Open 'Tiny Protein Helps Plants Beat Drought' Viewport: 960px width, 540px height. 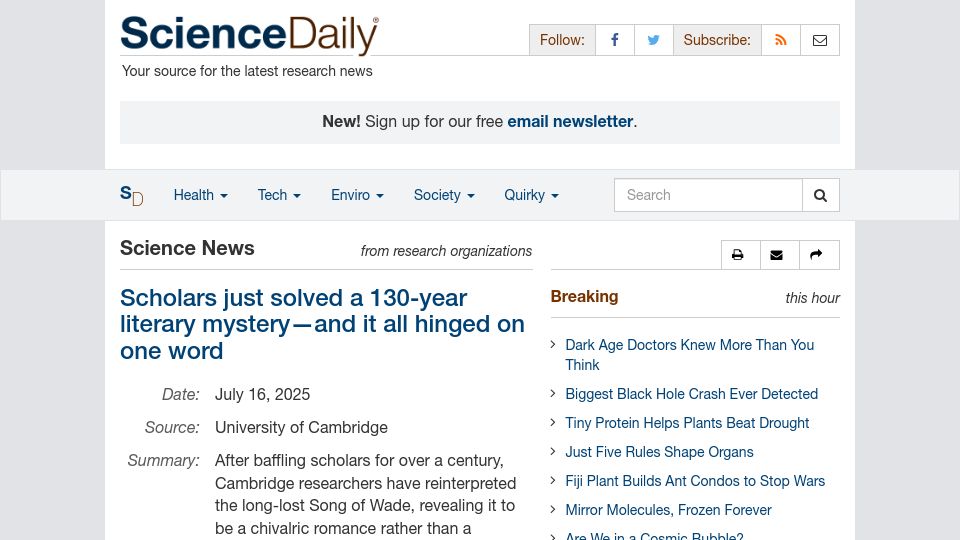(x=687, y=423)
